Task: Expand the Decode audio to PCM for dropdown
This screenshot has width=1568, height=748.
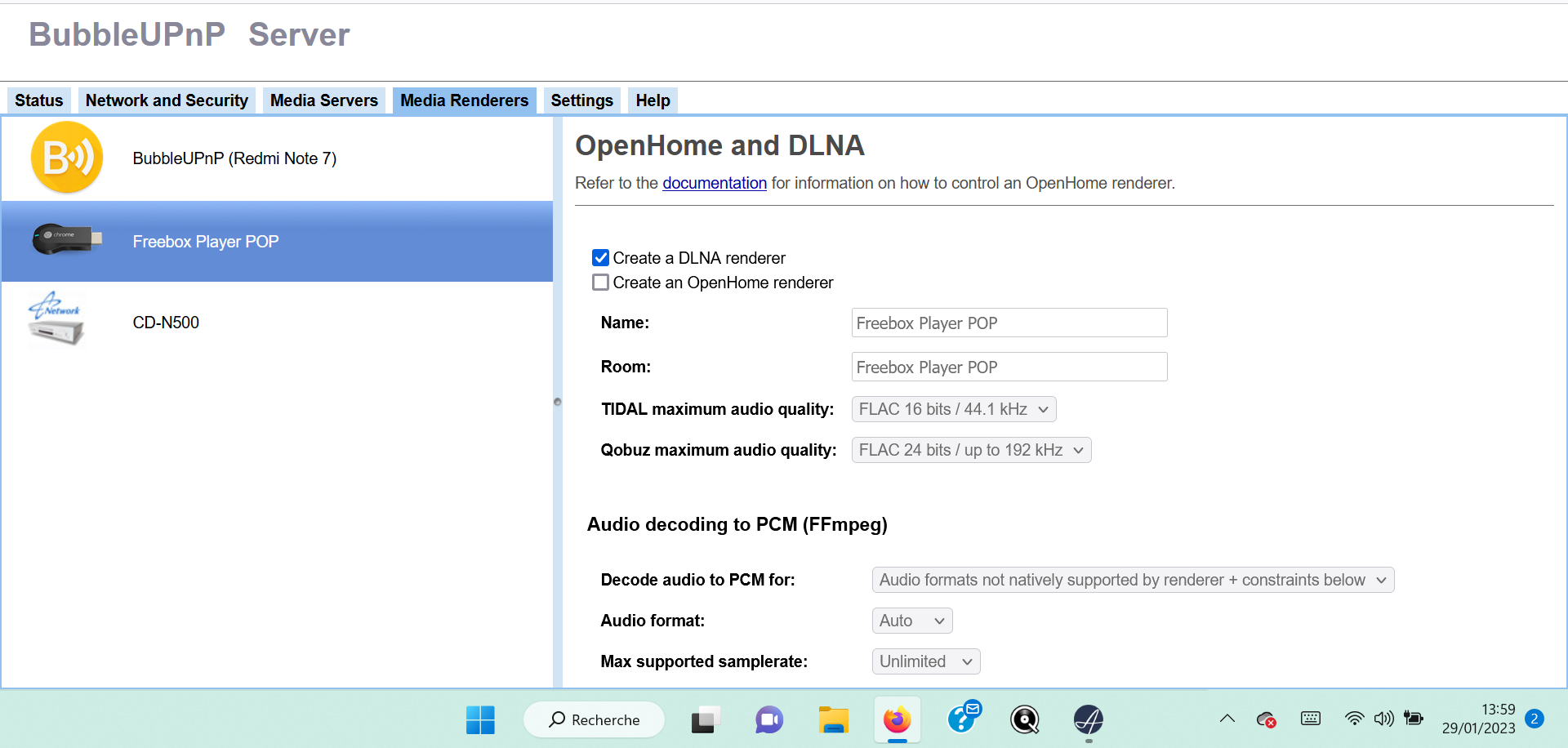Action: 1134,580
